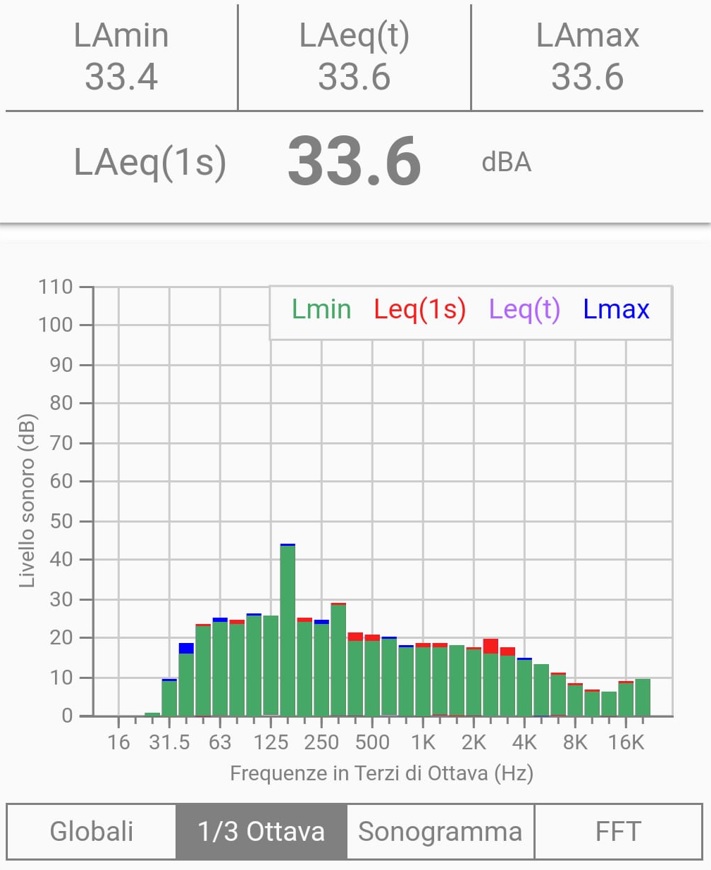Tap the LAmax 33.6 reading

(x=587, y=57)
